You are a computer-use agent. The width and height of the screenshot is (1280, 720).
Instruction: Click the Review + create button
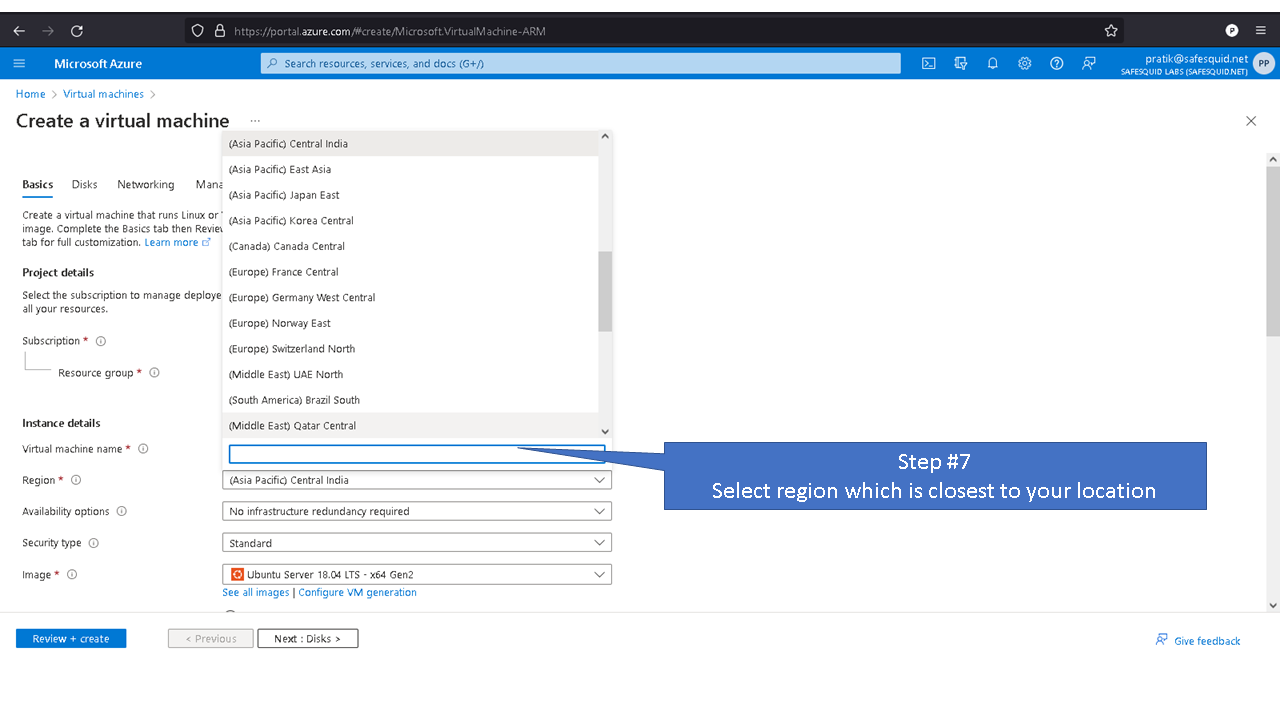(71, 639)
